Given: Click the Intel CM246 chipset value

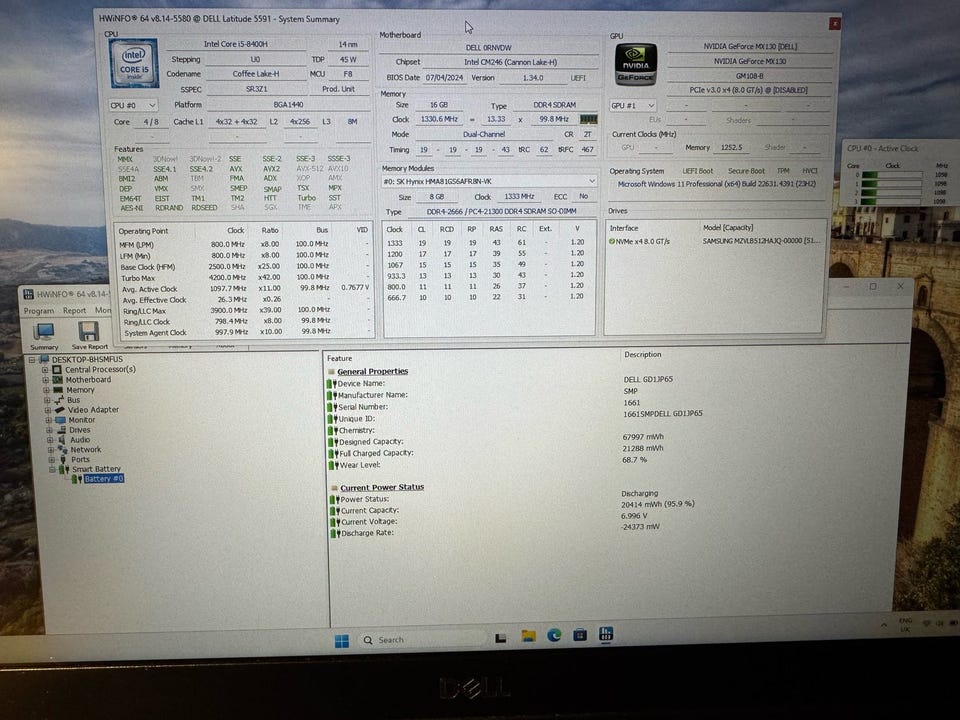Looking at the screenshot, I should pyautogui.click(x=510, y=62).
